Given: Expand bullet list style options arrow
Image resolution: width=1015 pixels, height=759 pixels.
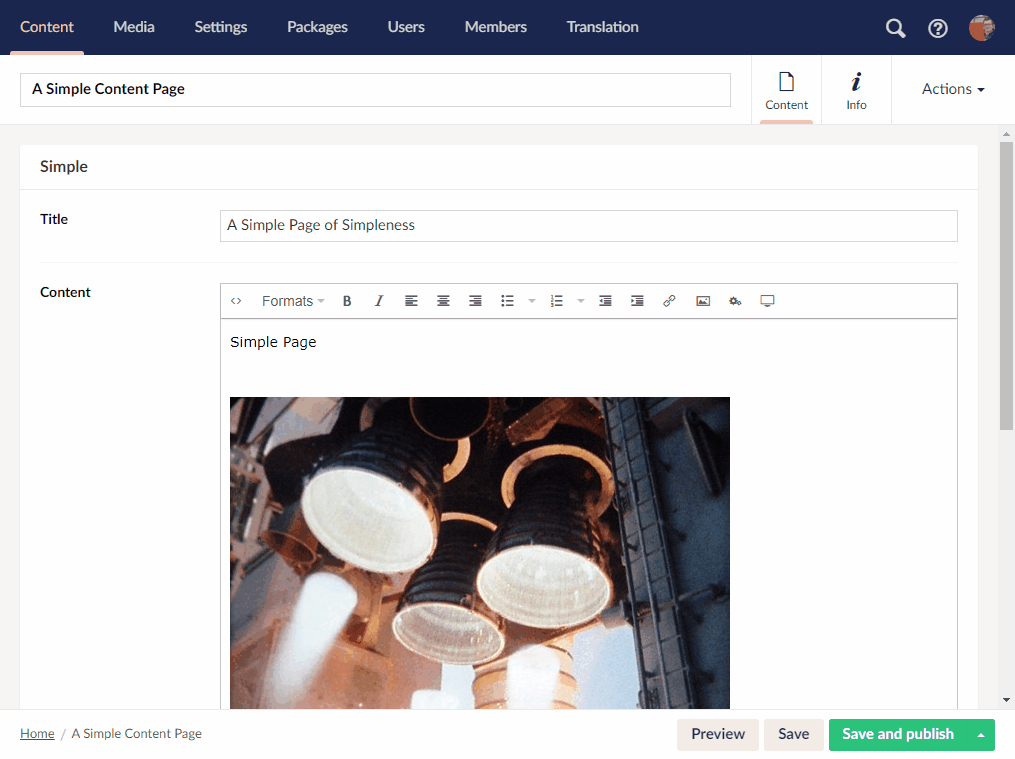Looking at the screenshot, I should [532, 301].
